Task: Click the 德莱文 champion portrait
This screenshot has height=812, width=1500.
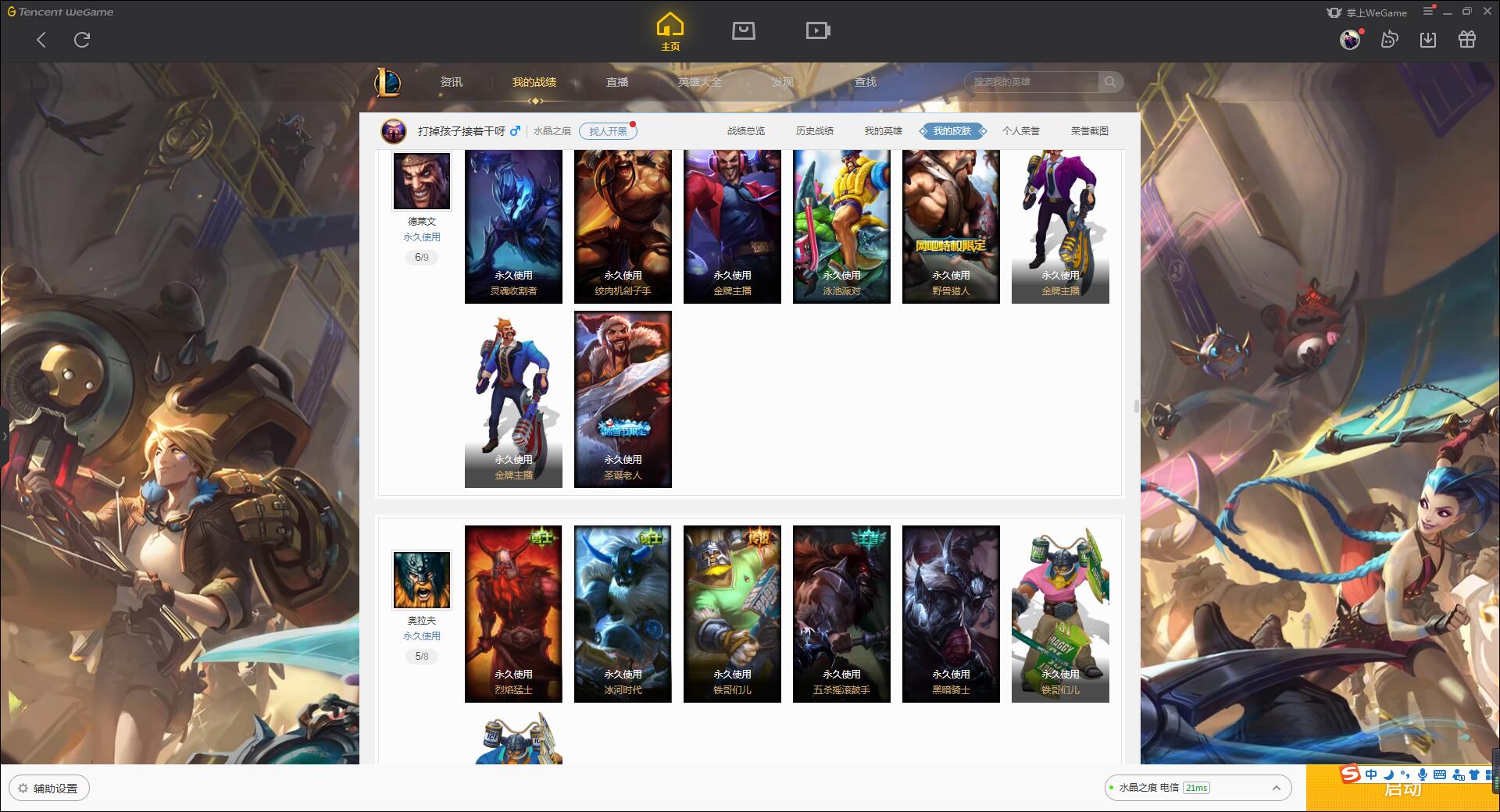Action: pos(422,180)
